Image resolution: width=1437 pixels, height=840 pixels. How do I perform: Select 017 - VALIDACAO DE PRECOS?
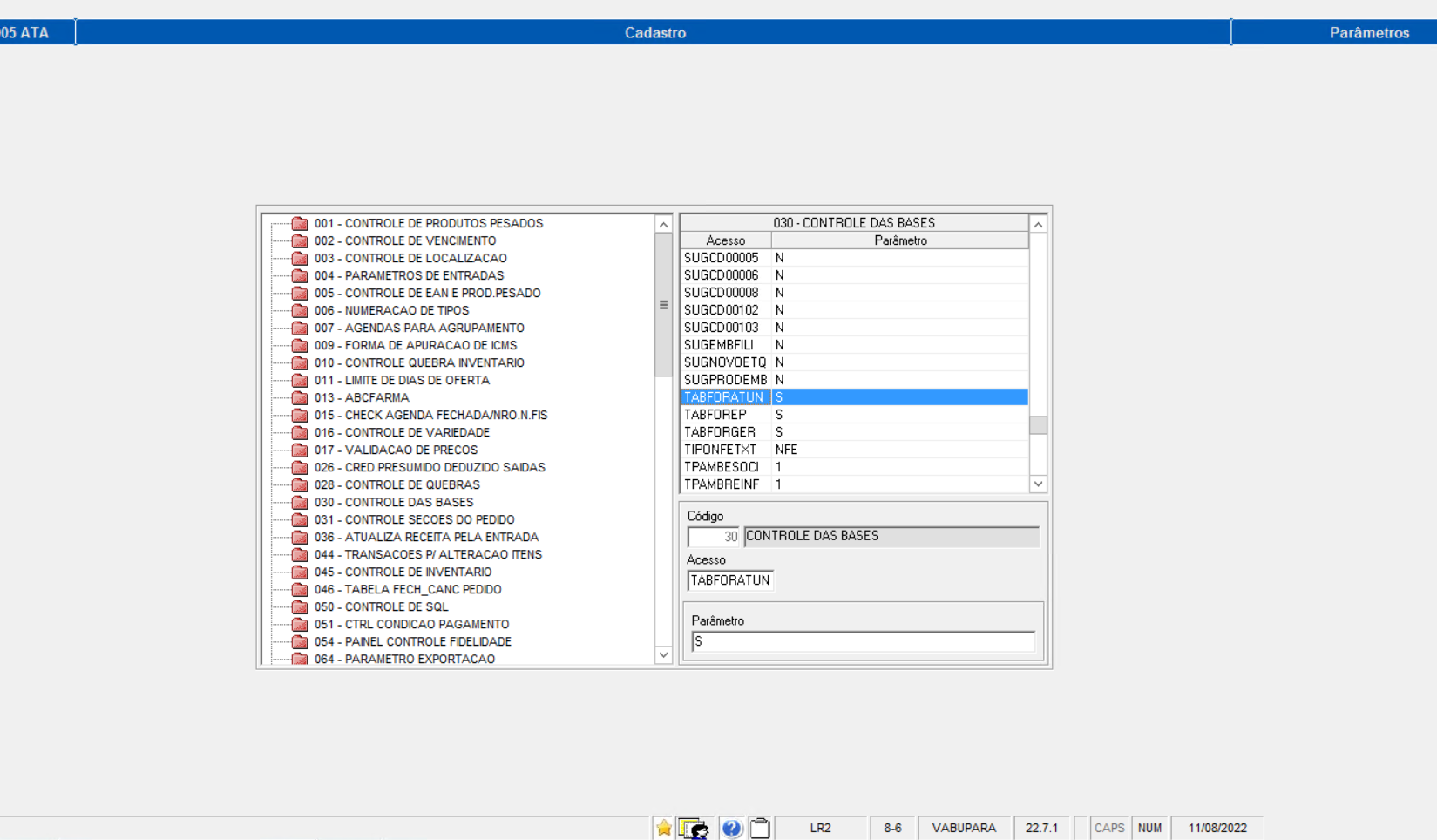pyautogui.click(x=396, y=450)
